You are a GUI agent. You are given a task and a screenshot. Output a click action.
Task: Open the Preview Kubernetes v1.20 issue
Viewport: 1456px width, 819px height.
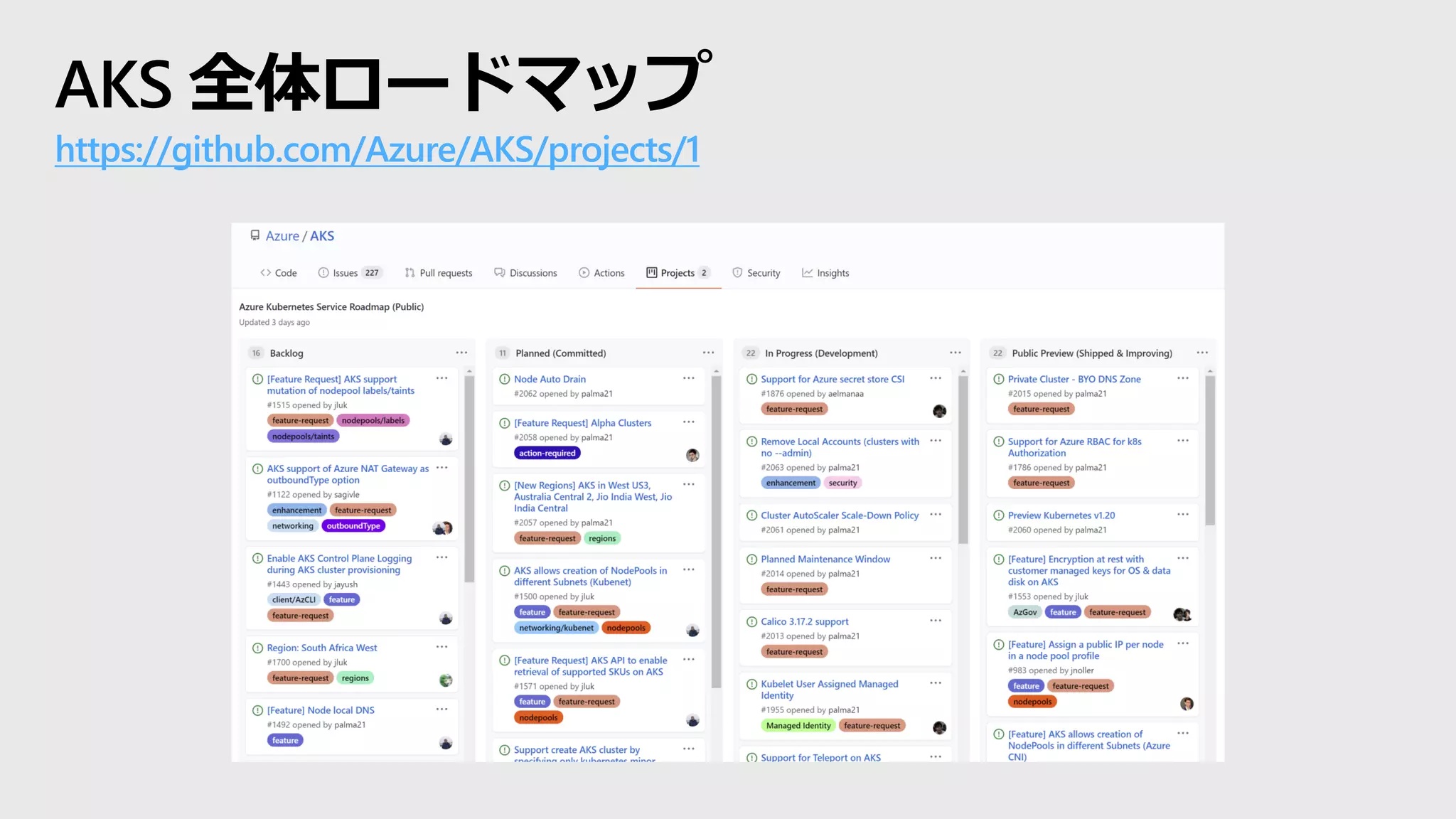coord(1061,515)
